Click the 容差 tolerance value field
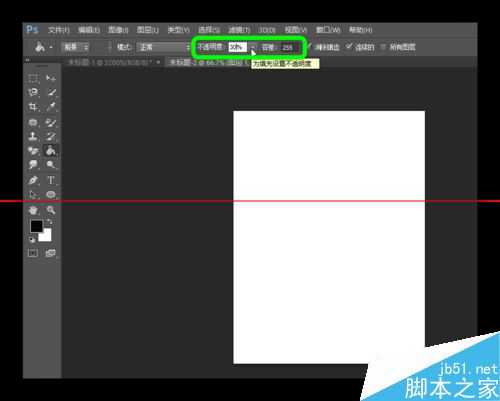Screen dimensions: 500x401 coord(289,47)
